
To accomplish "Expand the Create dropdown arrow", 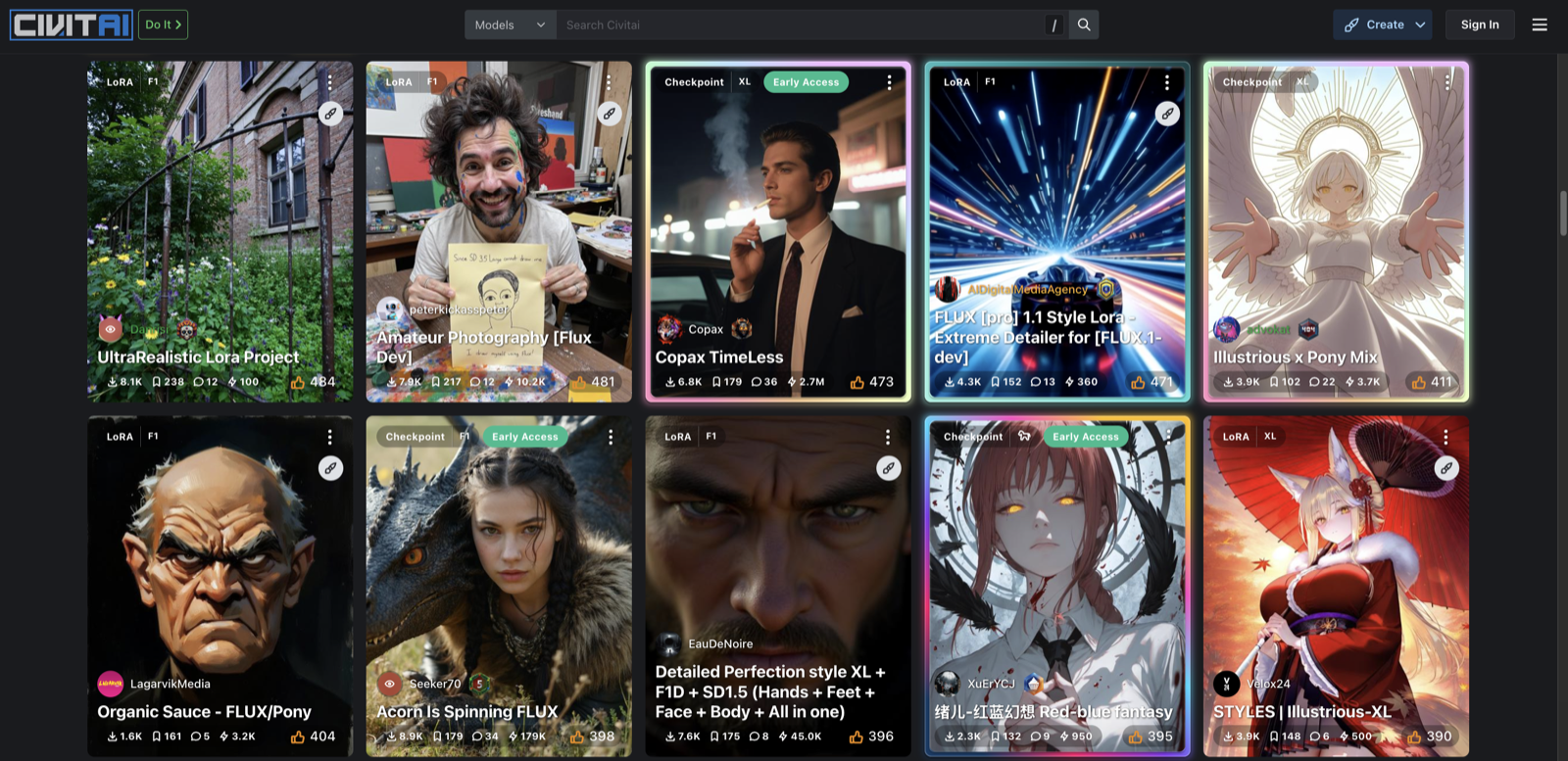I will pyautogui.click(x=1420, y=24).
